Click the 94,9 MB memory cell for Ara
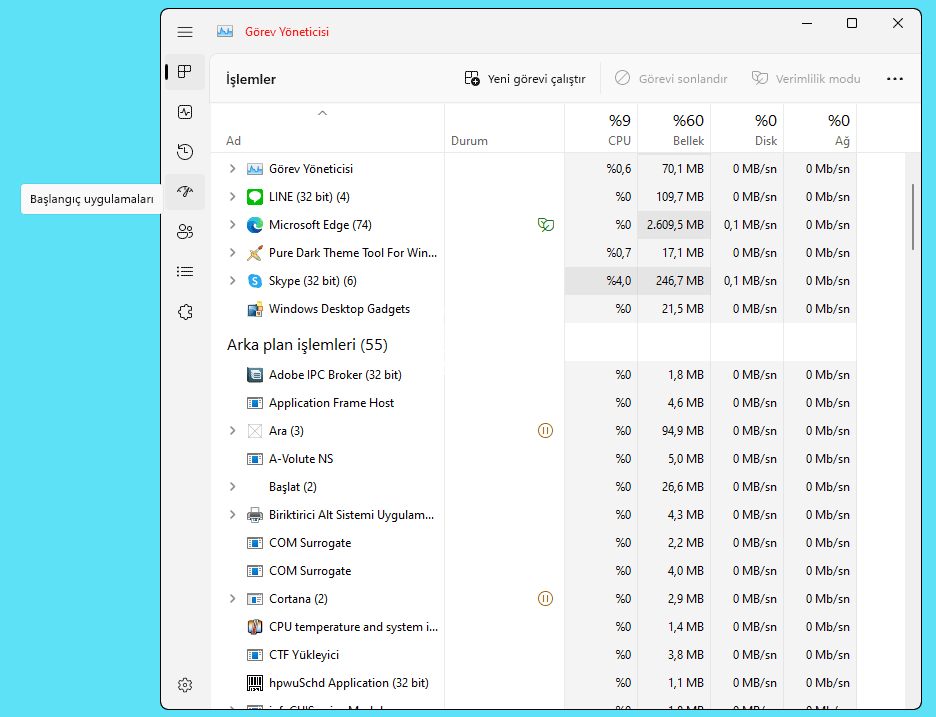The image size is (936, 717). pos(674,431)
